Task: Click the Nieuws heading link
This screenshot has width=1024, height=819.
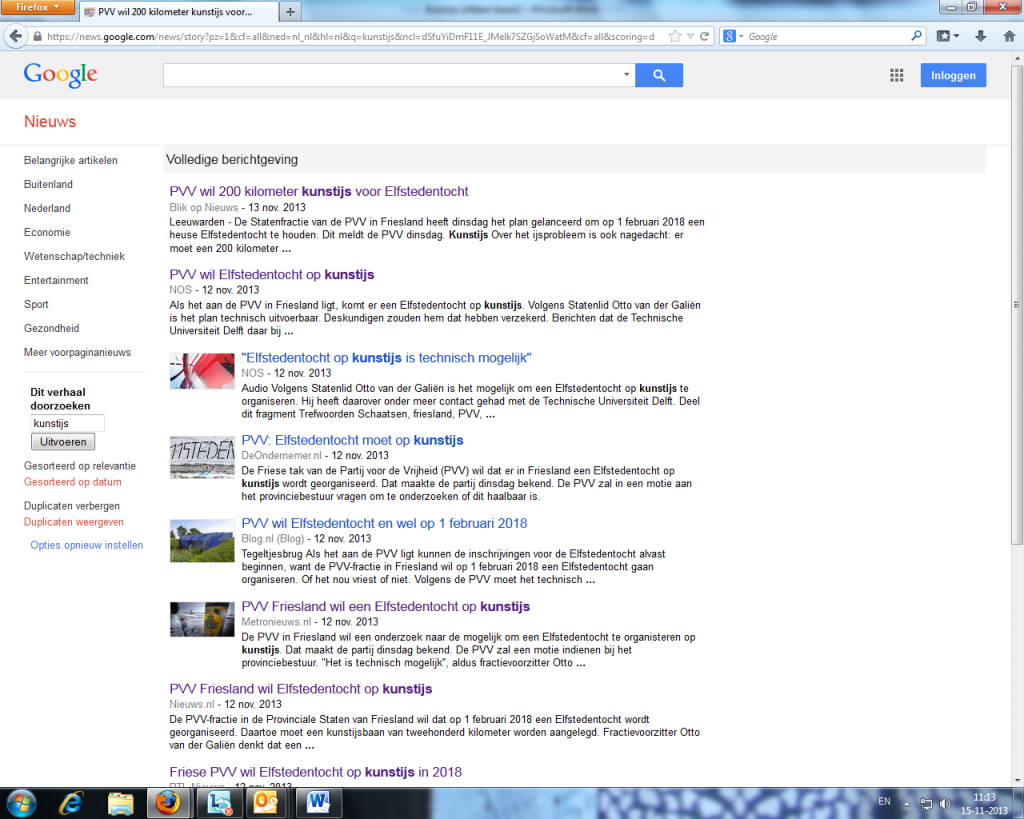Action: click(50, 121)
